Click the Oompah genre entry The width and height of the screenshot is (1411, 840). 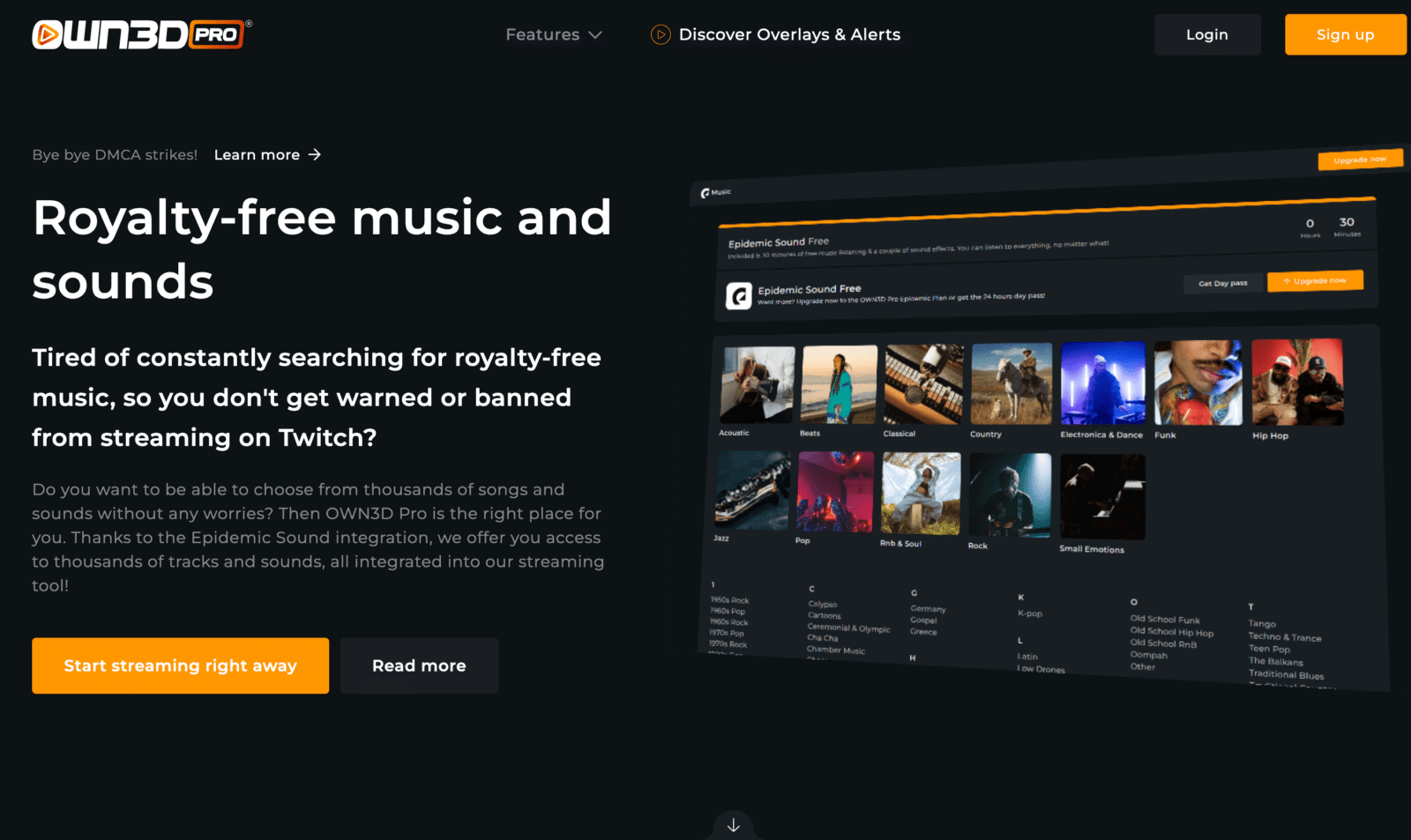tap(1149, 655)
